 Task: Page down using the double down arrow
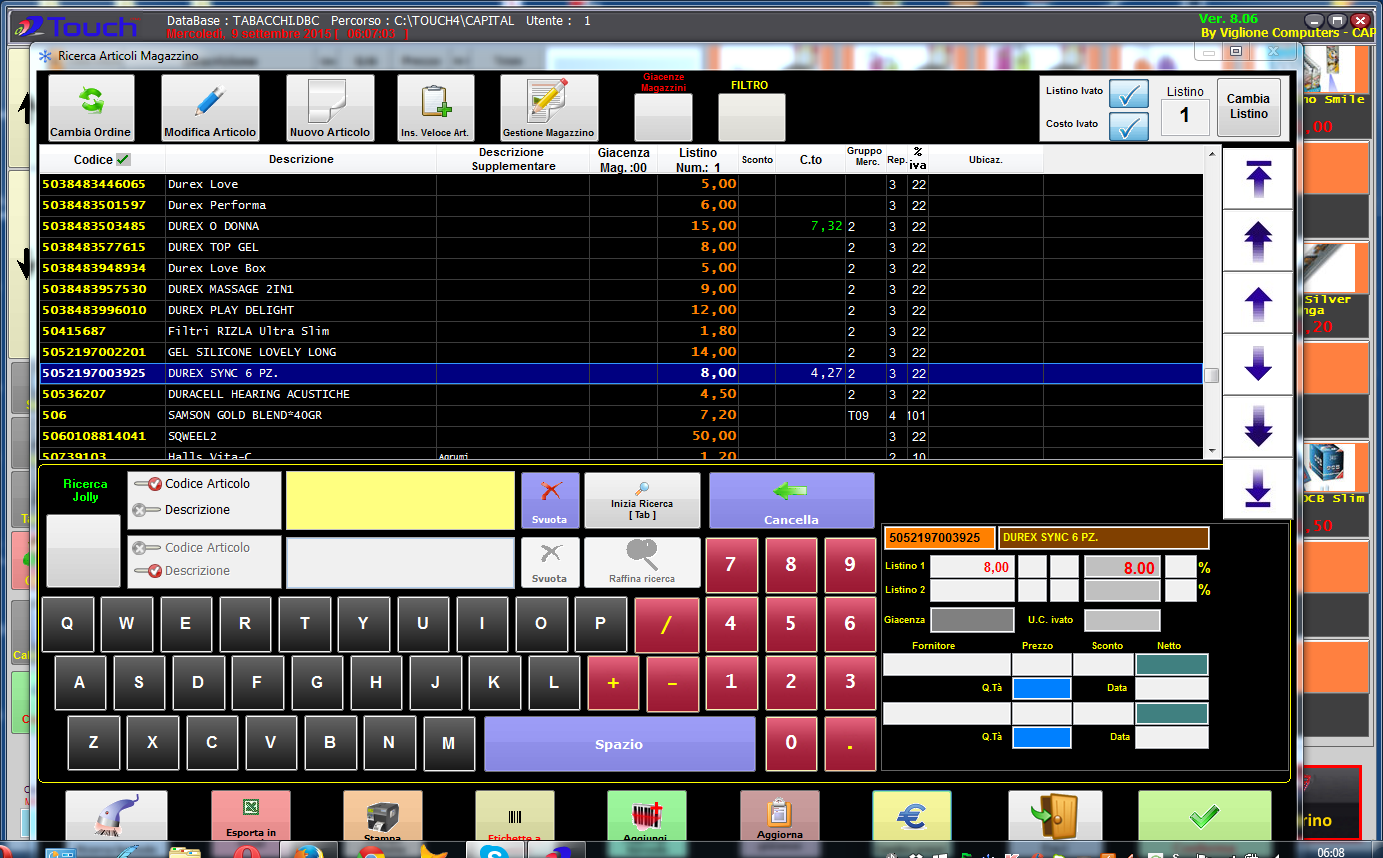[x=1258, y=426]
